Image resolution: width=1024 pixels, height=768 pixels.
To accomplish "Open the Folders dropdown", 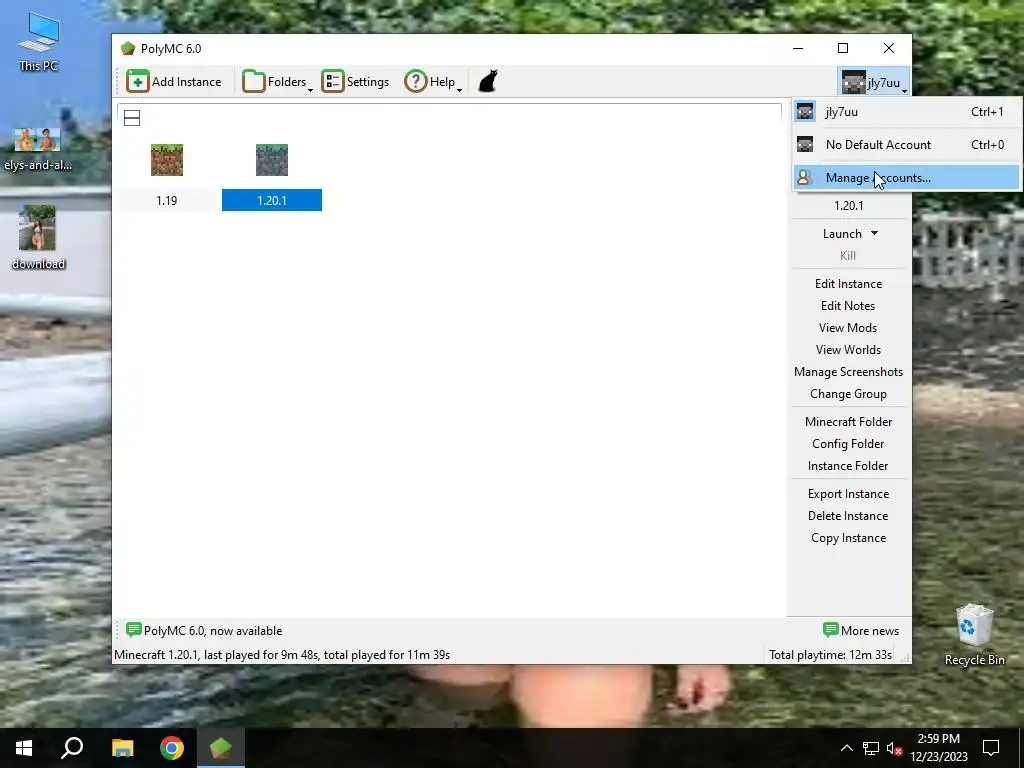I will [277, 82].
